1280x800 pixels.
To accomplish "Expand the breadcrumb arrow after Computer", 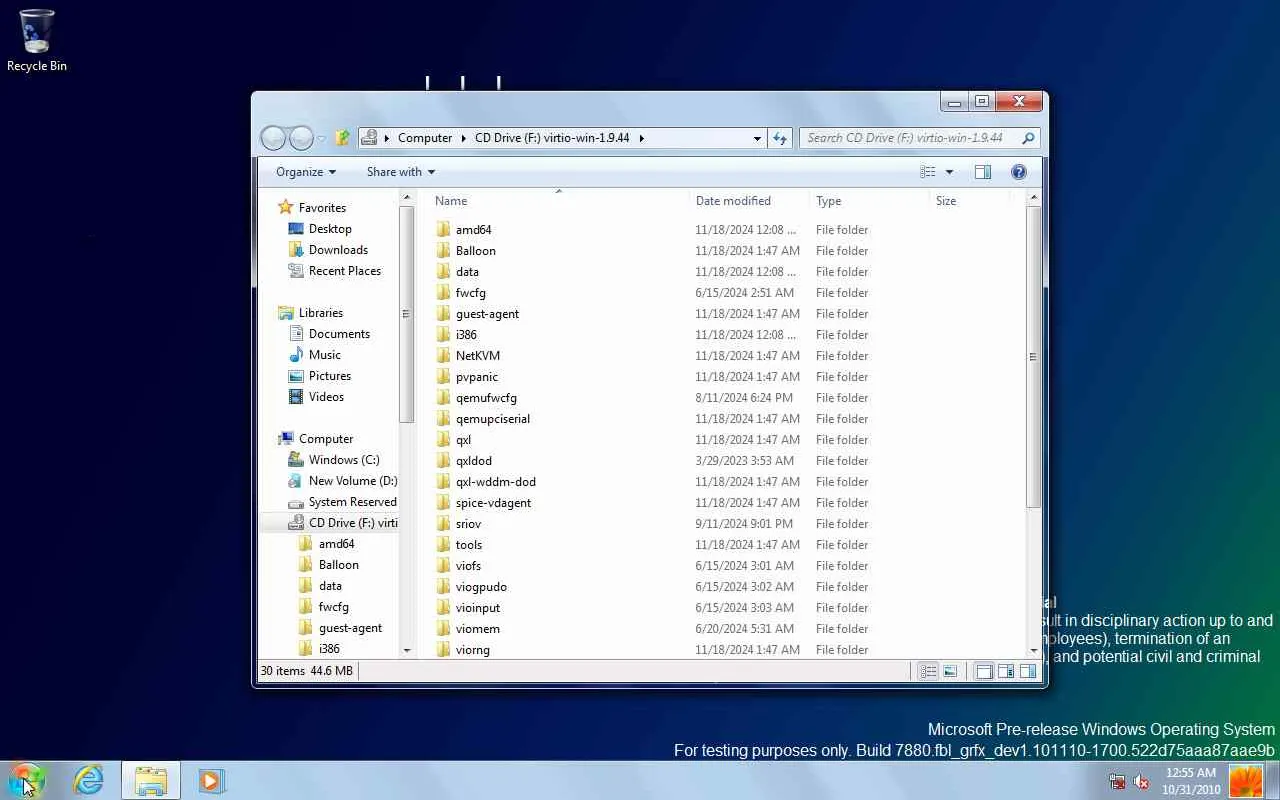I will pos(464,138).
